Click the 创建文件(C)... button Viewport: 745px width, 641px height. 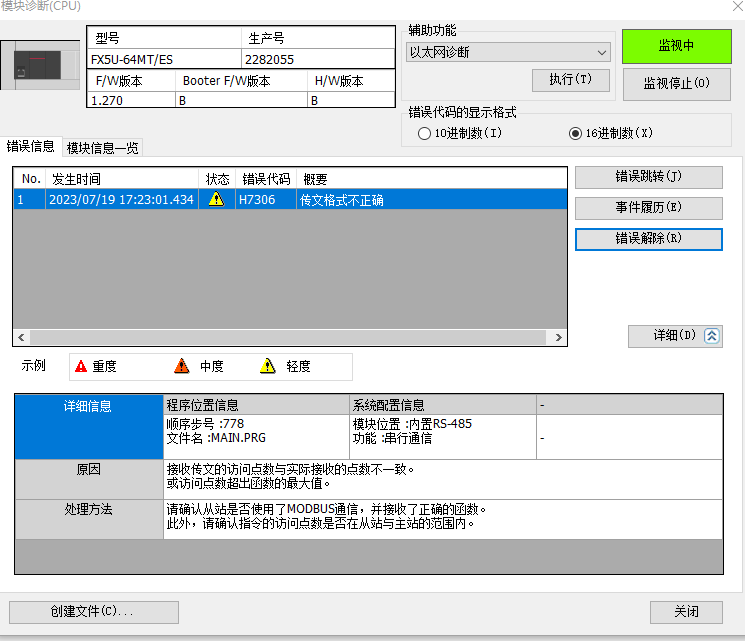[93, 611]
